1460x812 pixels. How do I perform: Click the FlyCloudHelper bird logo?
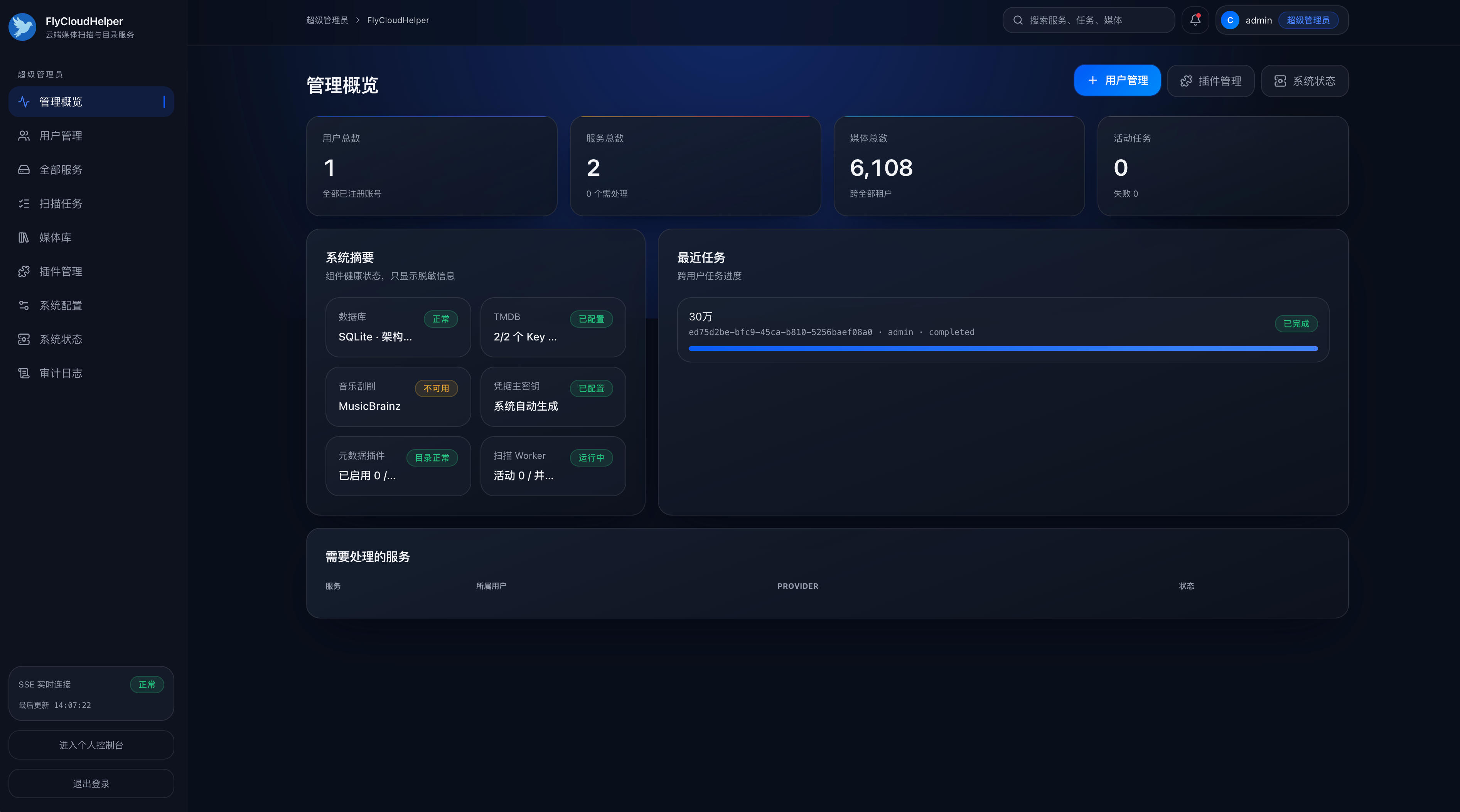coord(23,27)
